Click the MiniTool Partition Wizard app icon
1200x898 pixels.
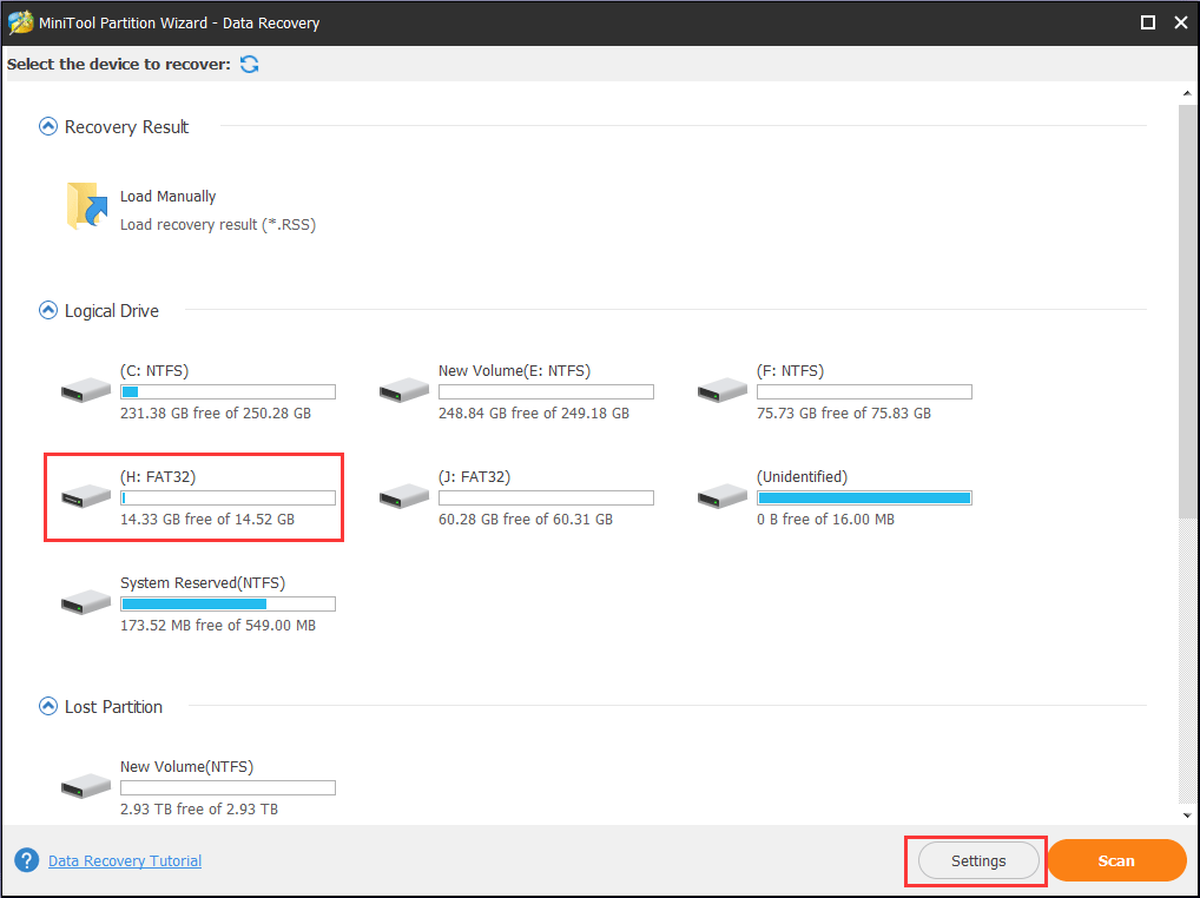tap(20, 22)
